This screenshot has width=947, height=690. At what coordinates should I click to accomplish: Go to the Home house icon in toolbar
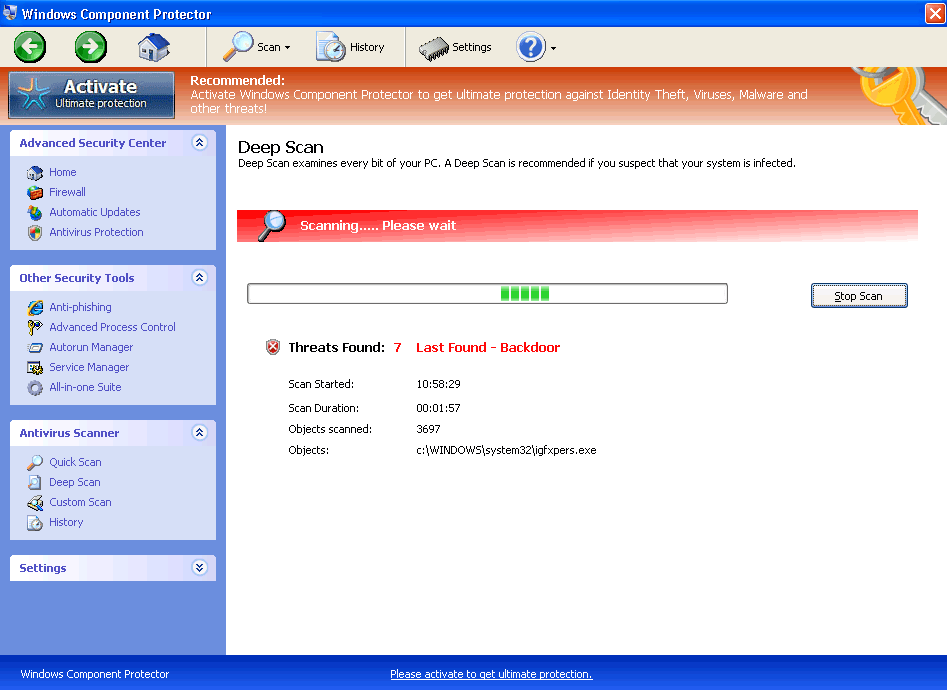coord(153,47)
